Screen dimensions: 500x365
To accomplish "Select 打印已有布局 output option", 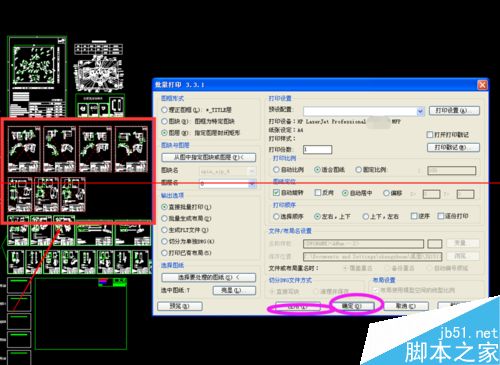I will point(164,253).
